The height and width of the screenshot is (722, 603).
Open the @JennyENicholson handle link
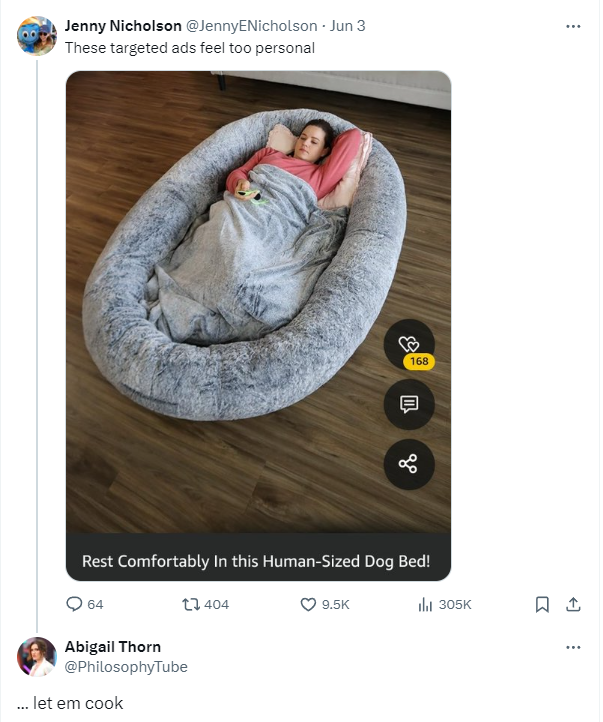tap(251, 26)
